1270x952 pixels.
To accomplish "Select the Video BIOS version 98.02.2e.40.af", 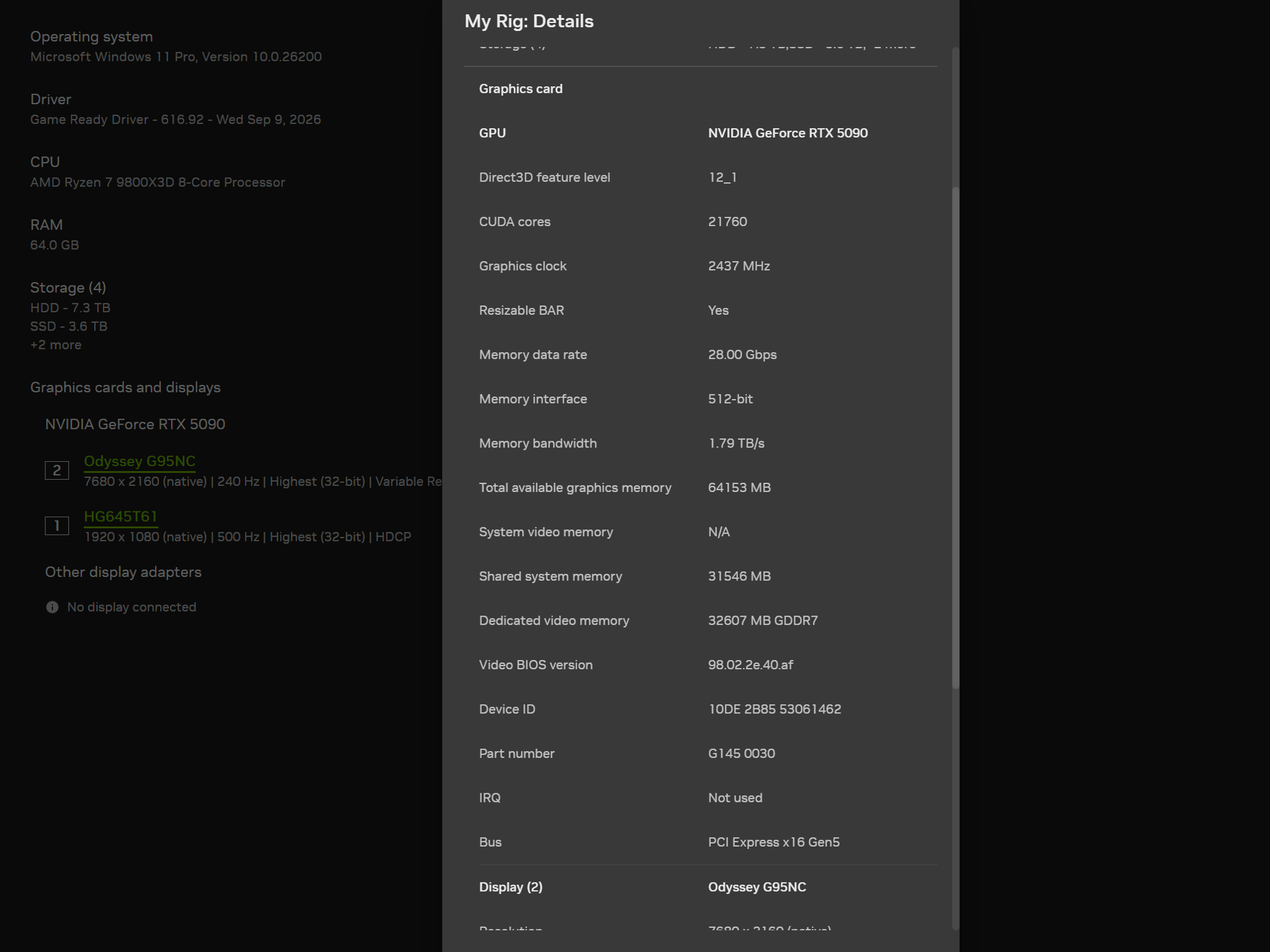I will coord(750,665).
